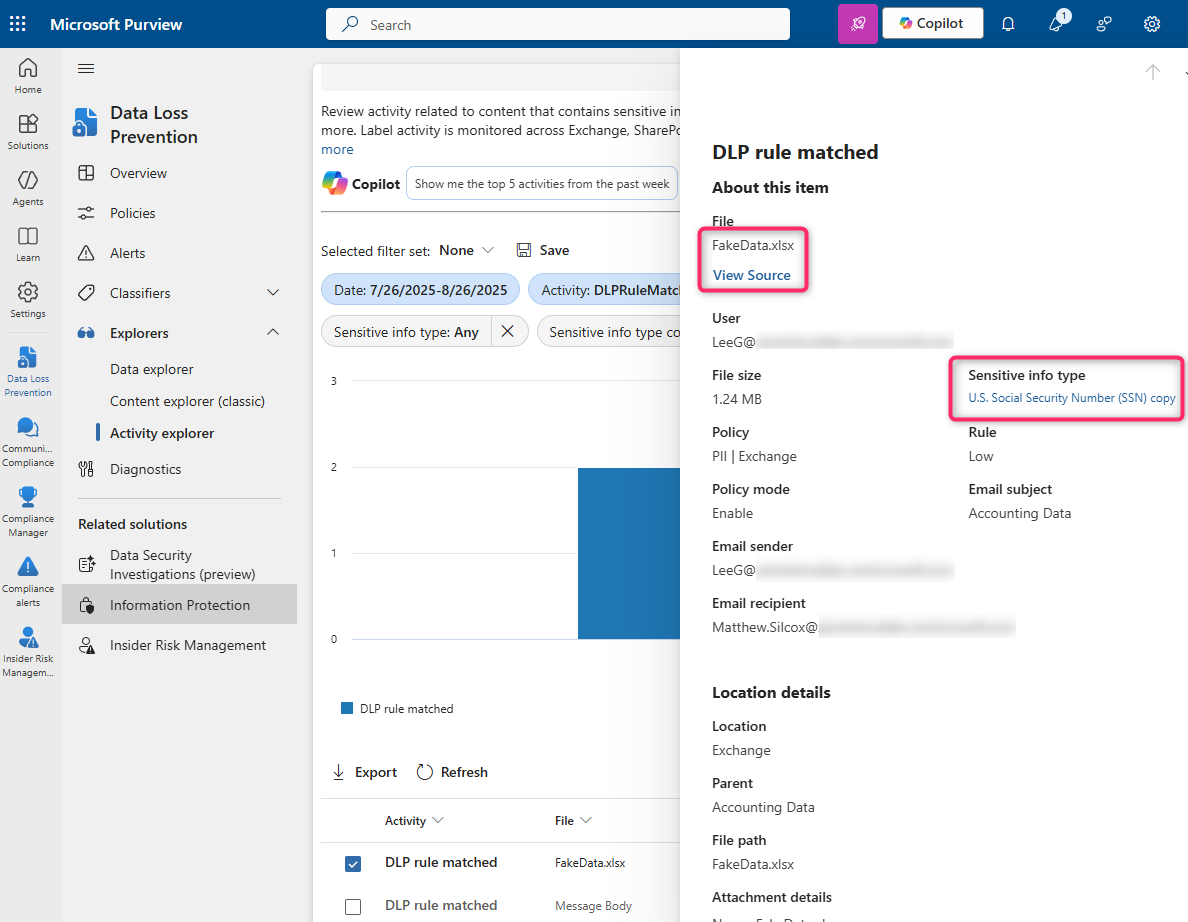Check the Message Body row checkbox
Screen dimensions: 1188x922
(353, 906)
